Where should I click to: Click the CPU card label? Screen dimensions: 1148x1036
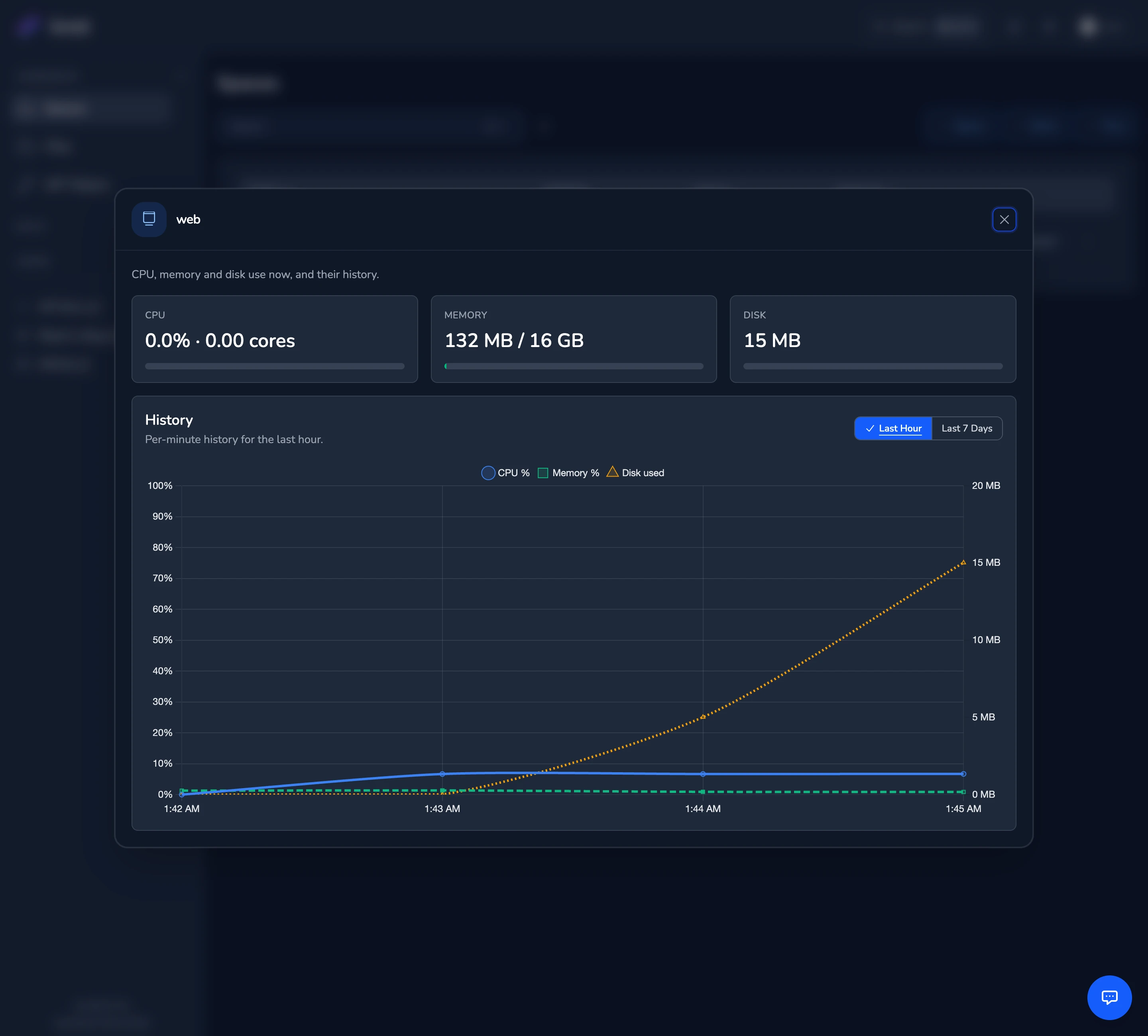coord(155,315)
